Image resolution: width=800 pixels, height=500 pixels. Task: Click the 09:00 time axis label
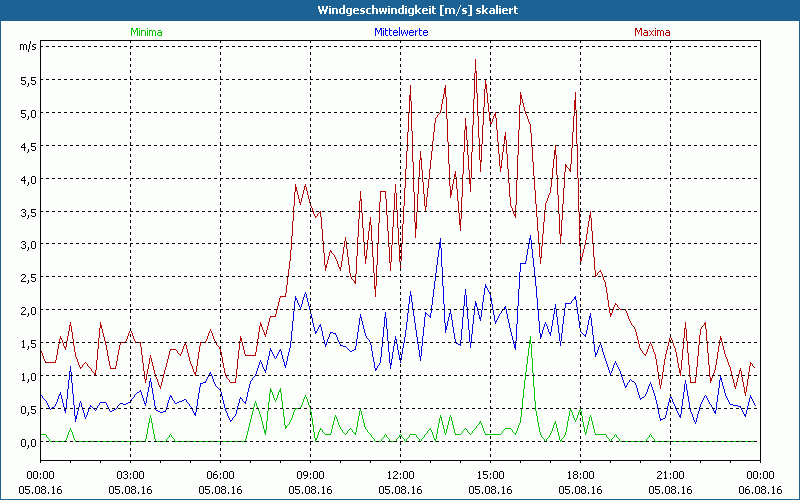tap(311, 475)
